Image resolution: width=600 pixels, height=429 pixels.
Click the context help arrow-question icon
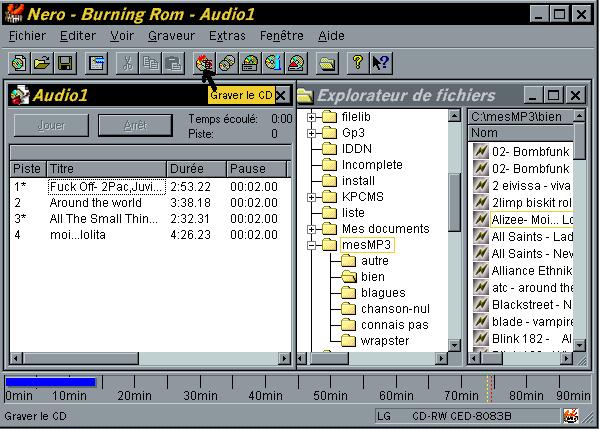[381, 63]
